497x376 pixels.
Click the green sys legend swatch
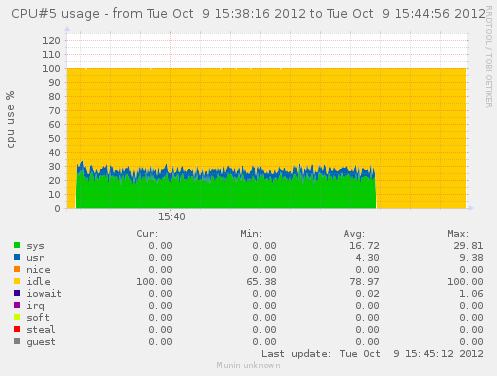coord(17,245)
